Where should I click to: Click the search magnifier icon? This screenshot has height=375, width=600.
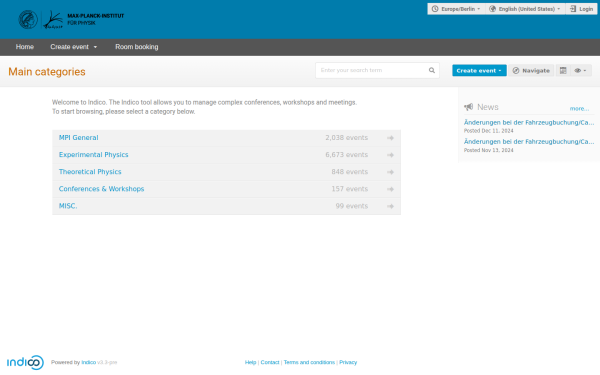[432, 70]
